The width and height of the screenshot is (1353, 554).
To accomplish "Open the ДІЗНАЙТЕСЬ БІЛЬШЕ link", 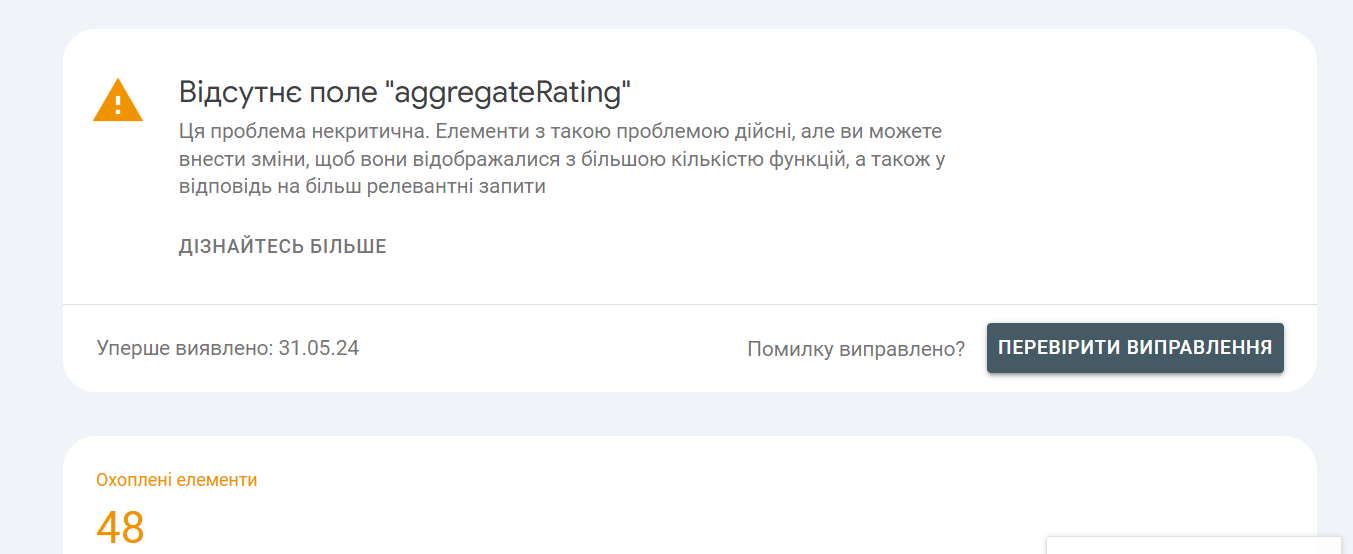I will tap(282, 247).
